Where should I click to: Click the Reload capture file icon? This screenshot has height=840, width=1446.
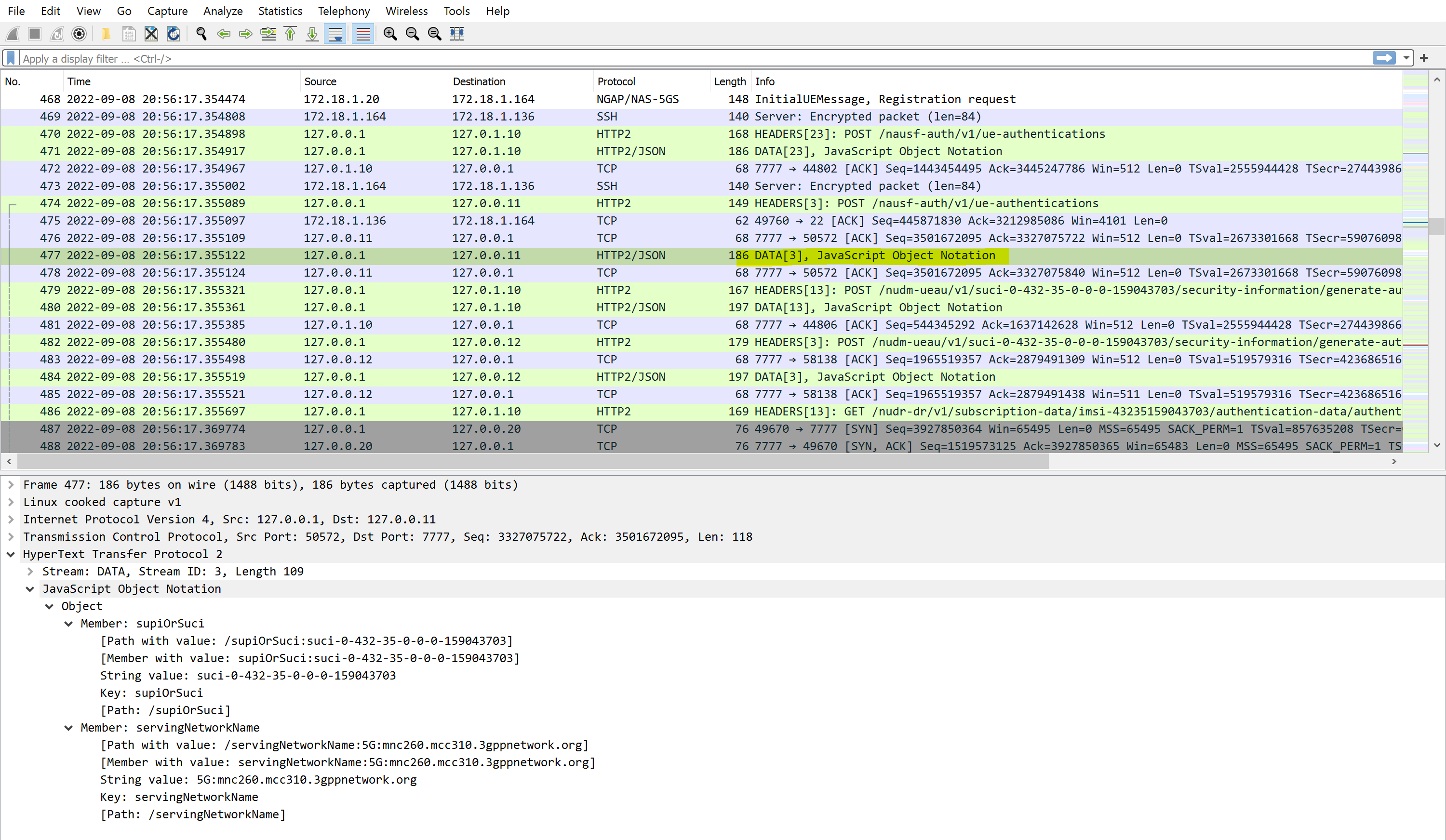(174, 34)
